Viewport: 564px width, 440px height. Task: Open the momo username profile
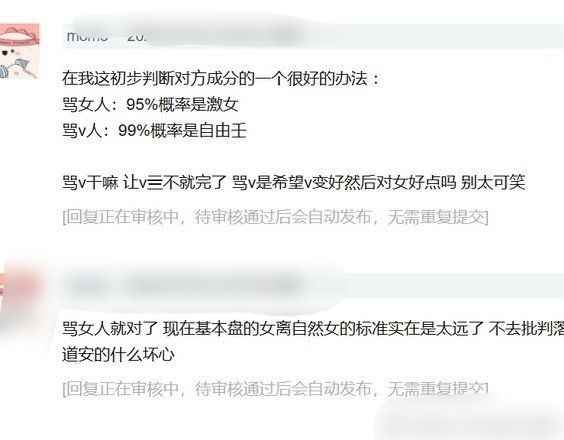coord(87,36)
